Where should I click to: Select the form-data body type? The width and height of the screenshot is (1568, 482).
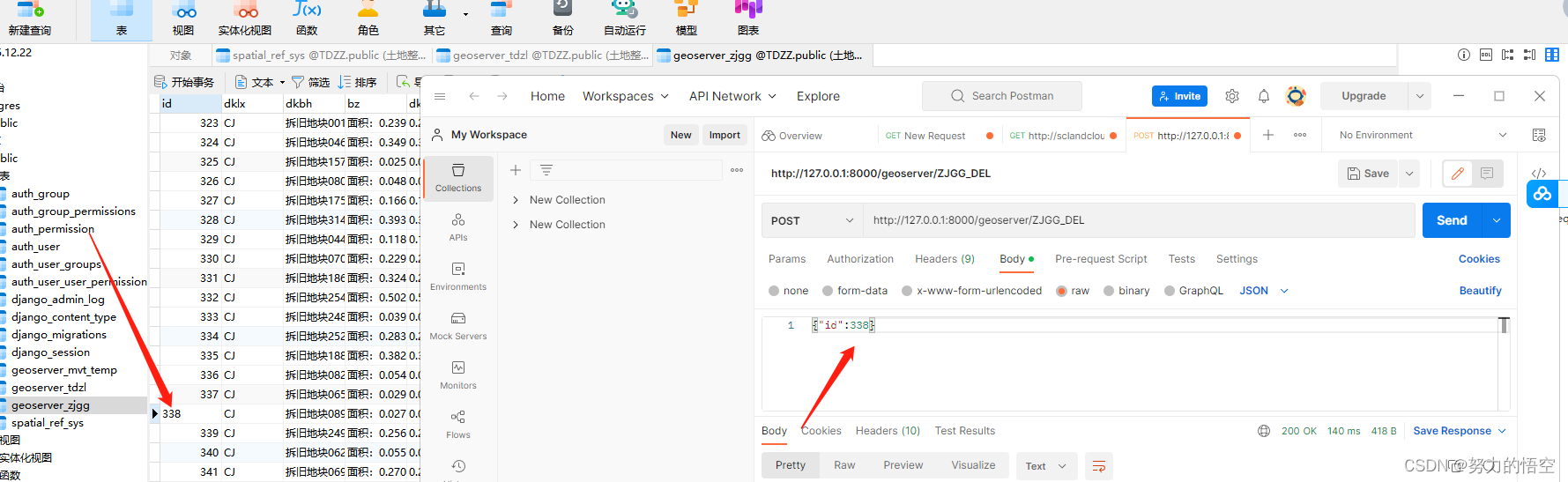click(x=828, y=291)
